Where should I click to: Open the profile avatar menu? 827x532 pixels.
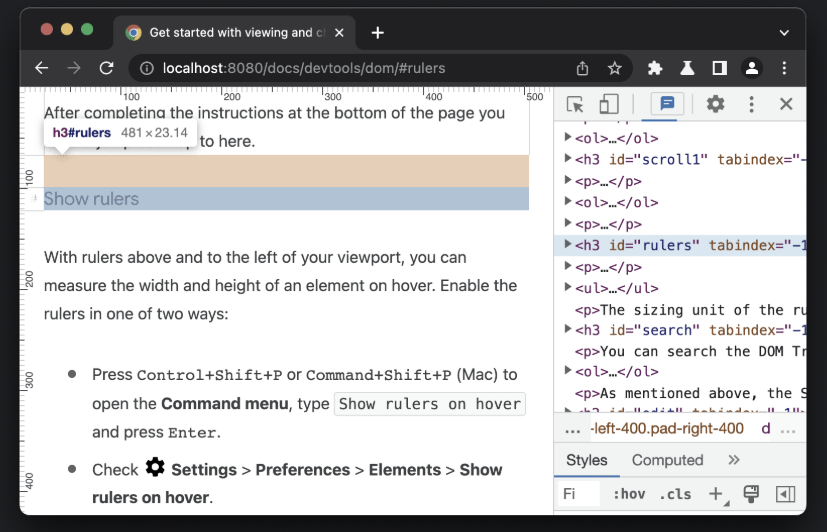(x=752, y=68)
